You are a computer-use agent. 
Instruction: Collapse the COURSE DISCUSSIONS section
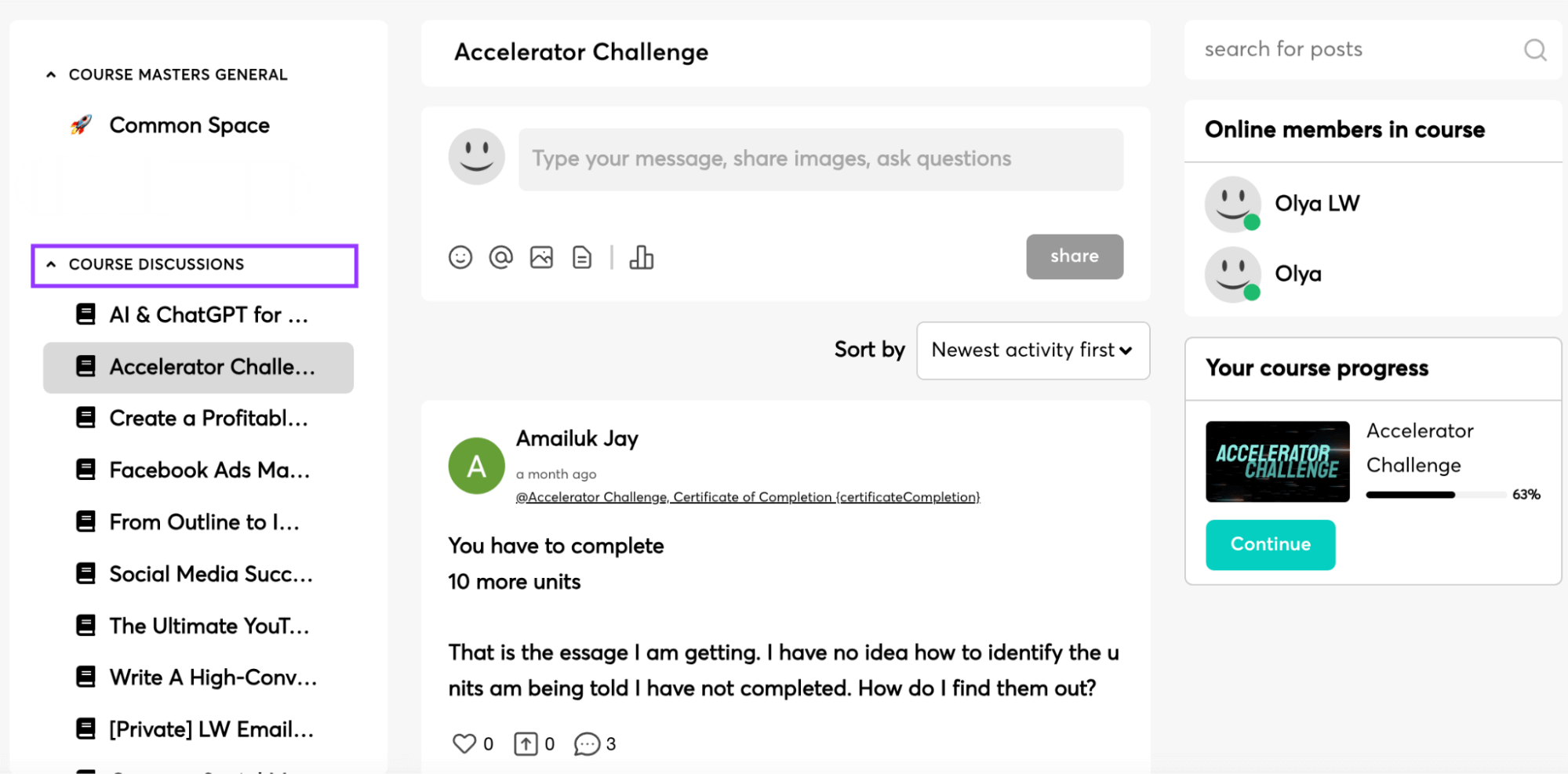pyautogui.click(x=51, y=263)
